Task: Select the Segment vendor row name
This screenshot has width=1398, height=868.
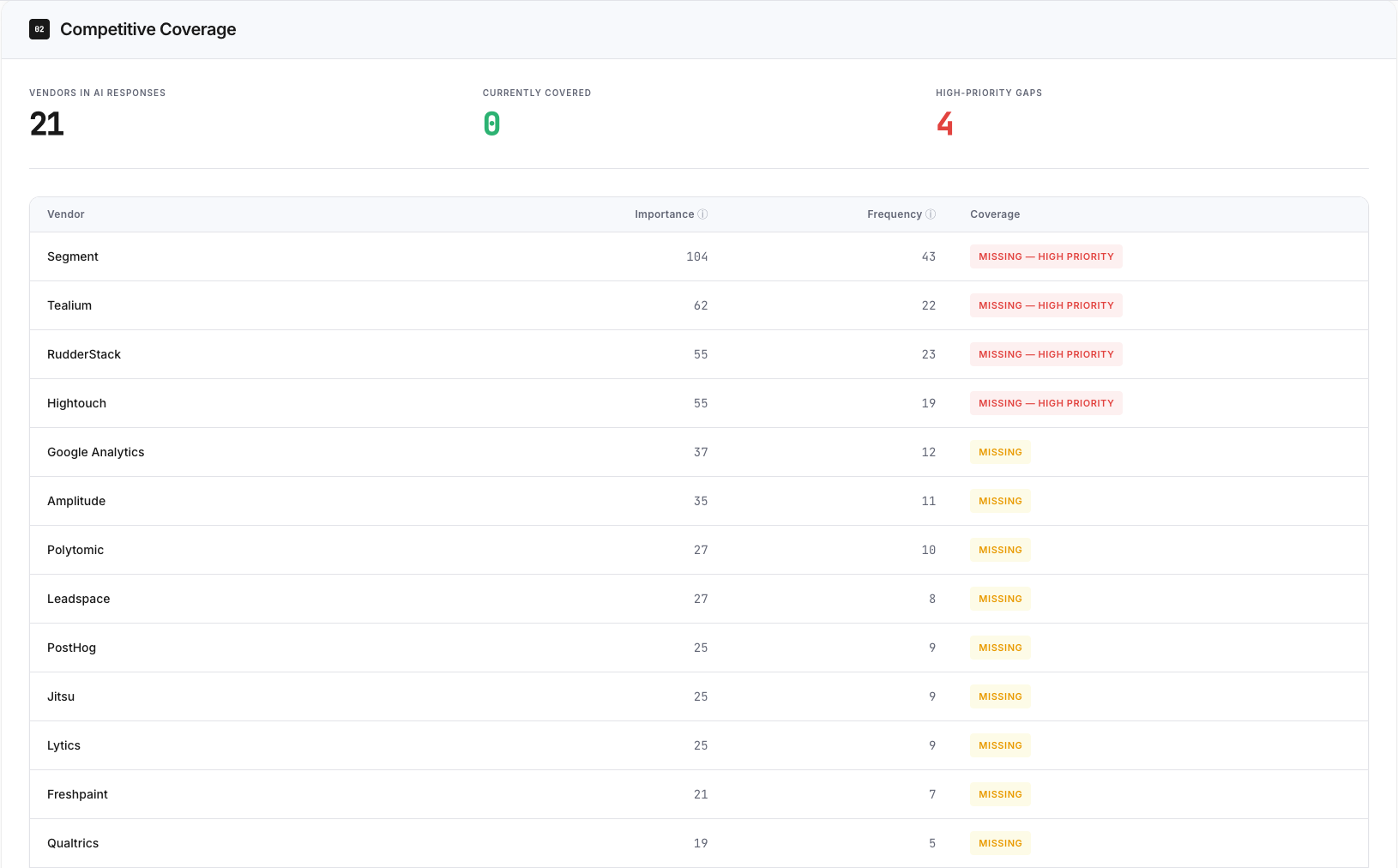Action: click(x=73, y=256)
